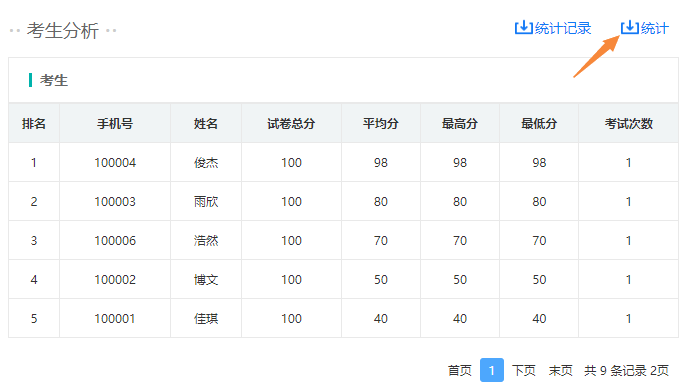Viewport: 690px width, 386px height.
Task: Open the 统计 link text
Action: tap(655, 29)
